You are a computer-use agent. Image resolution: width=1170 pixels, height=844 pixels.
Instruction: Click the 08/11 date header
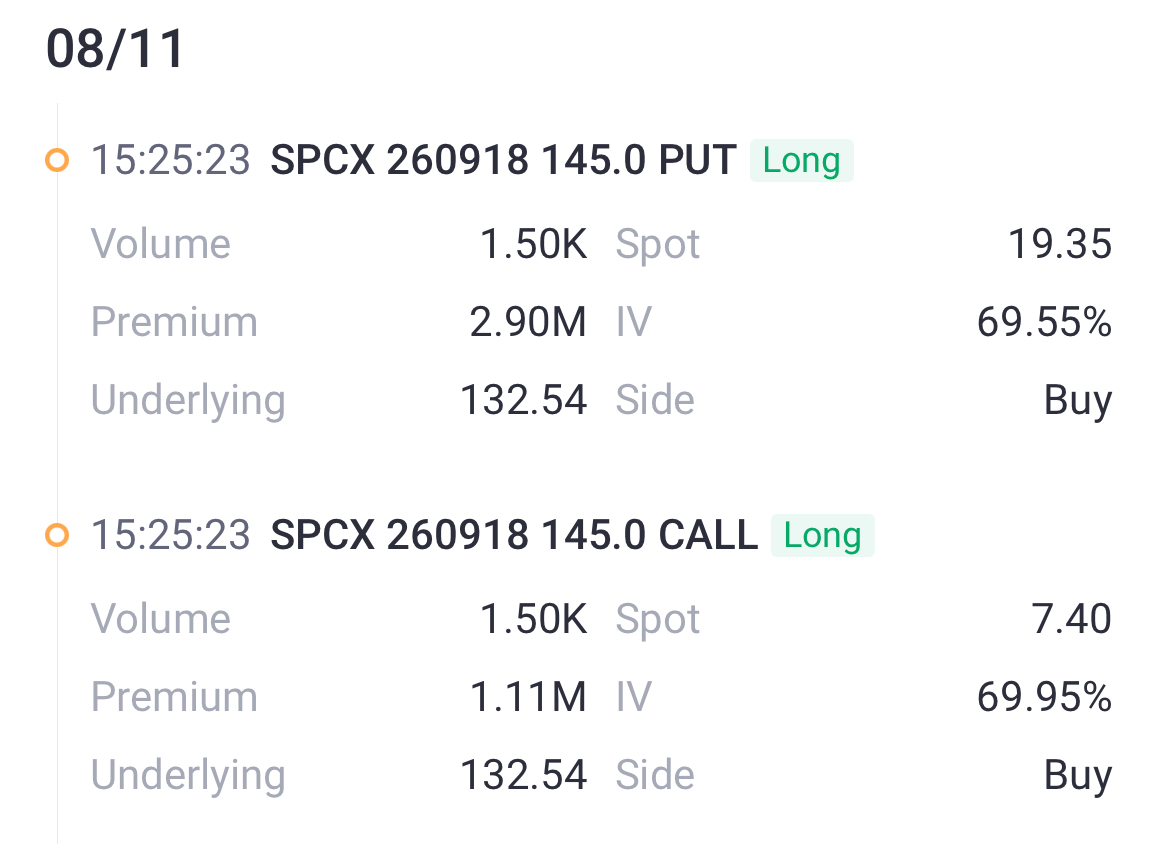pyautogui.click(x=115, y=49)
